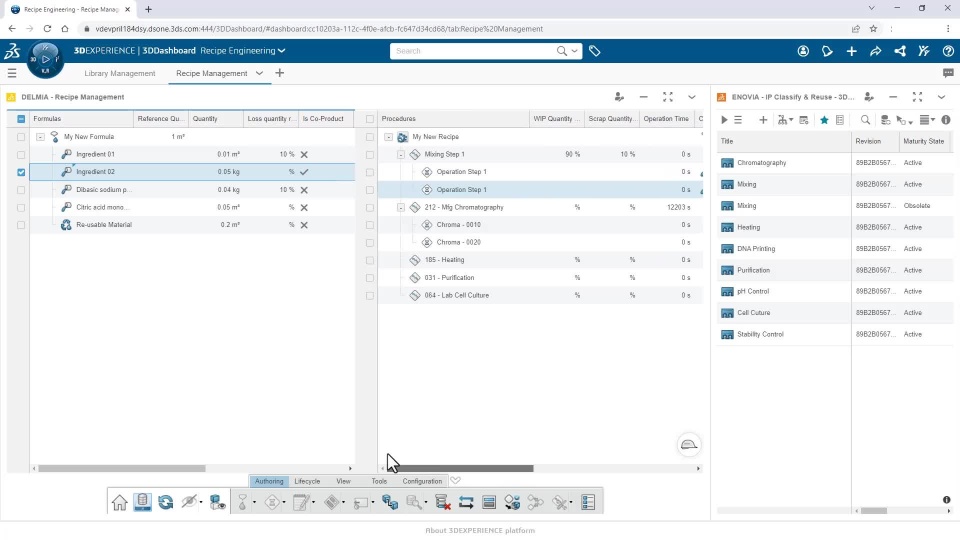This screenshot has height=540, width=960.
Task: Click the robot assistant icon in Procedures panel
Action: [x=689, y=445]
